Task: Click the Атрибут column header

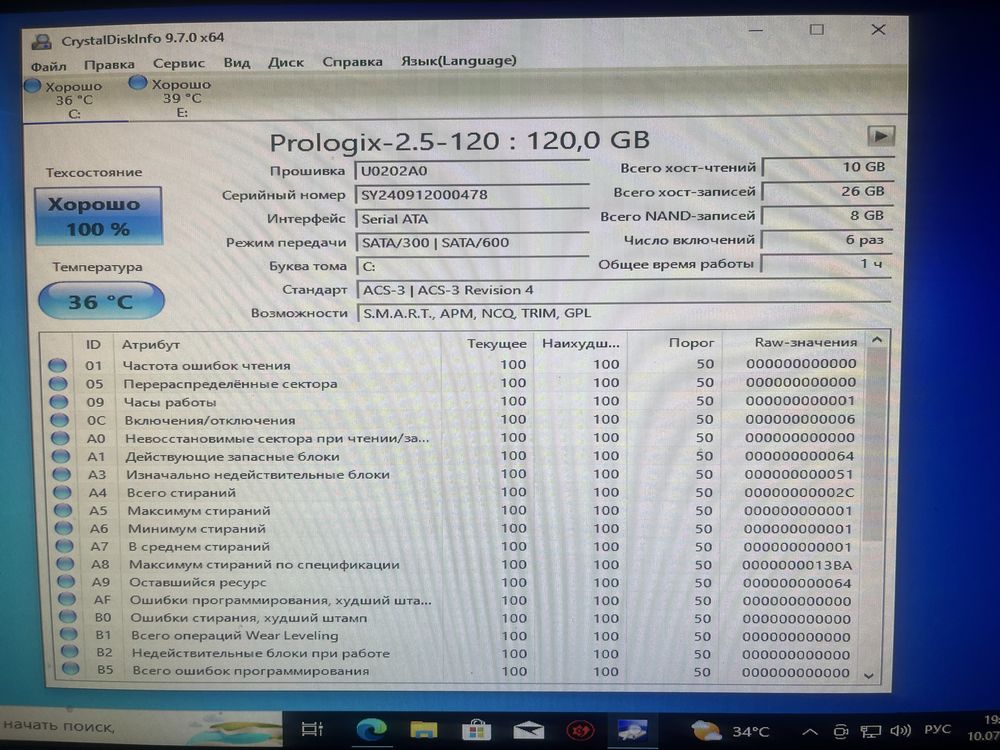Action: (151, 344)
